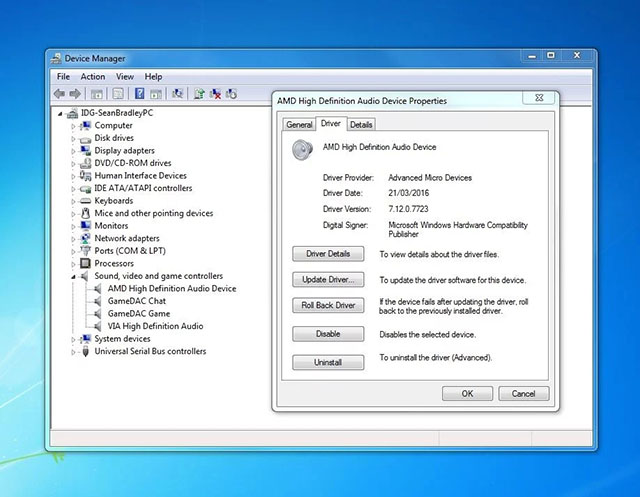
Task: Click the Forward arrow in Device Manager toolbar
Action: 75,94
